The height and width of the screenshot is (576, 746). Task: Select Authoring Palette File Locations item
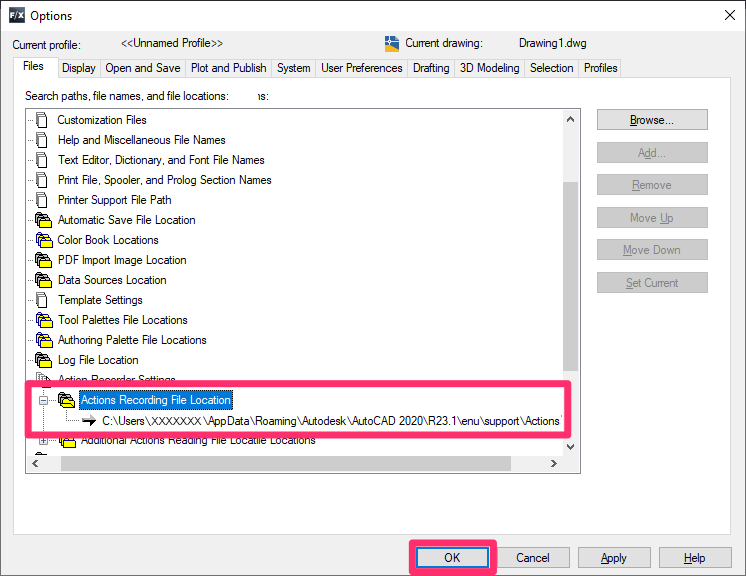click(132, 340)
